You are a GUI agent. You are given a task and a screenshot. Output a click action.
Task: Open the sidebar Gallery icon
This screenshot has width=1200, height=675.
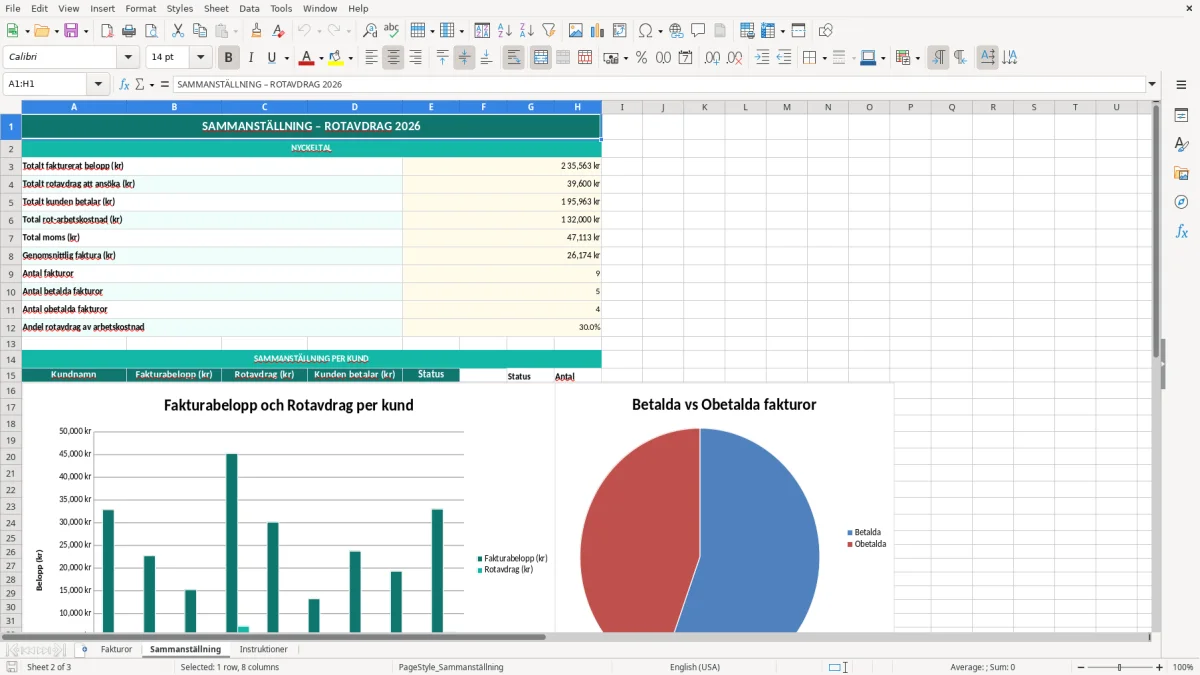click(x=1181, y=173)
